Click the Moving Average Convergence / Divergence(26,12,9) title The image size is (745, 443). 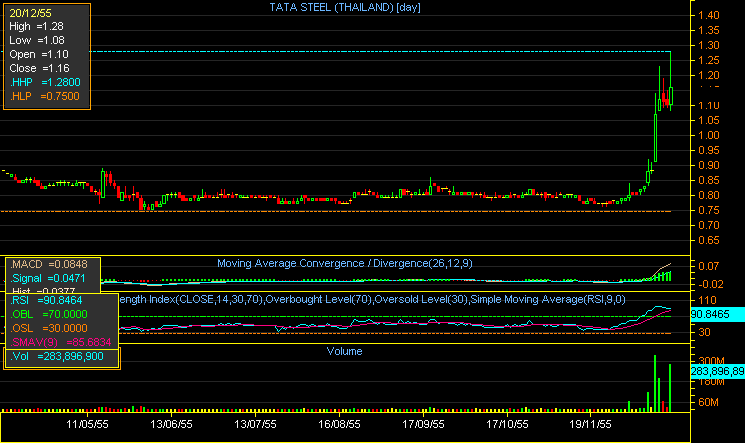click(345, 263)
